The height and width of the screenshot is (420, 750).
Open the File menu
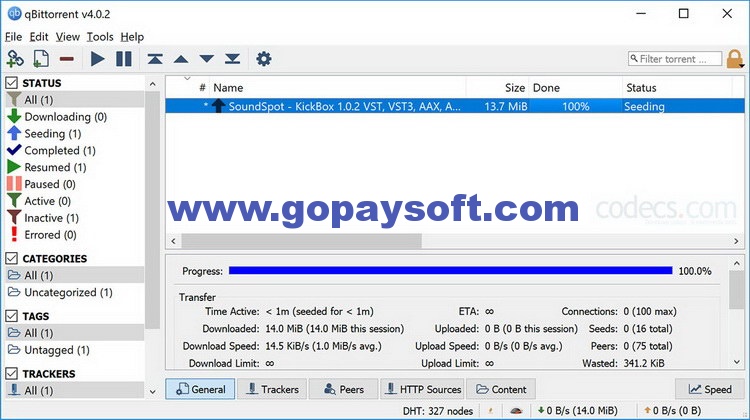point(13,37)
